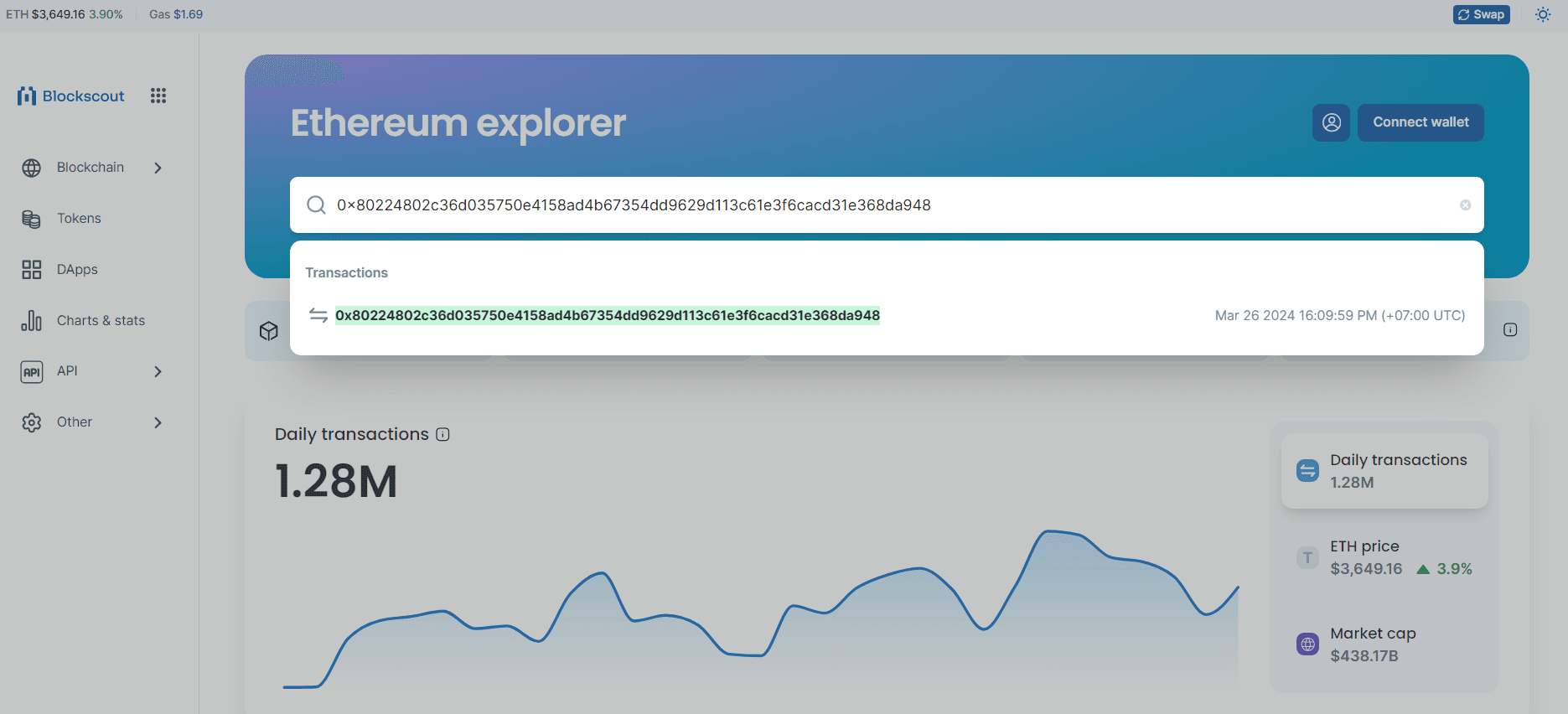Click the Swap button
This screenshot has height=714, width=1568.
[1481, 14]
